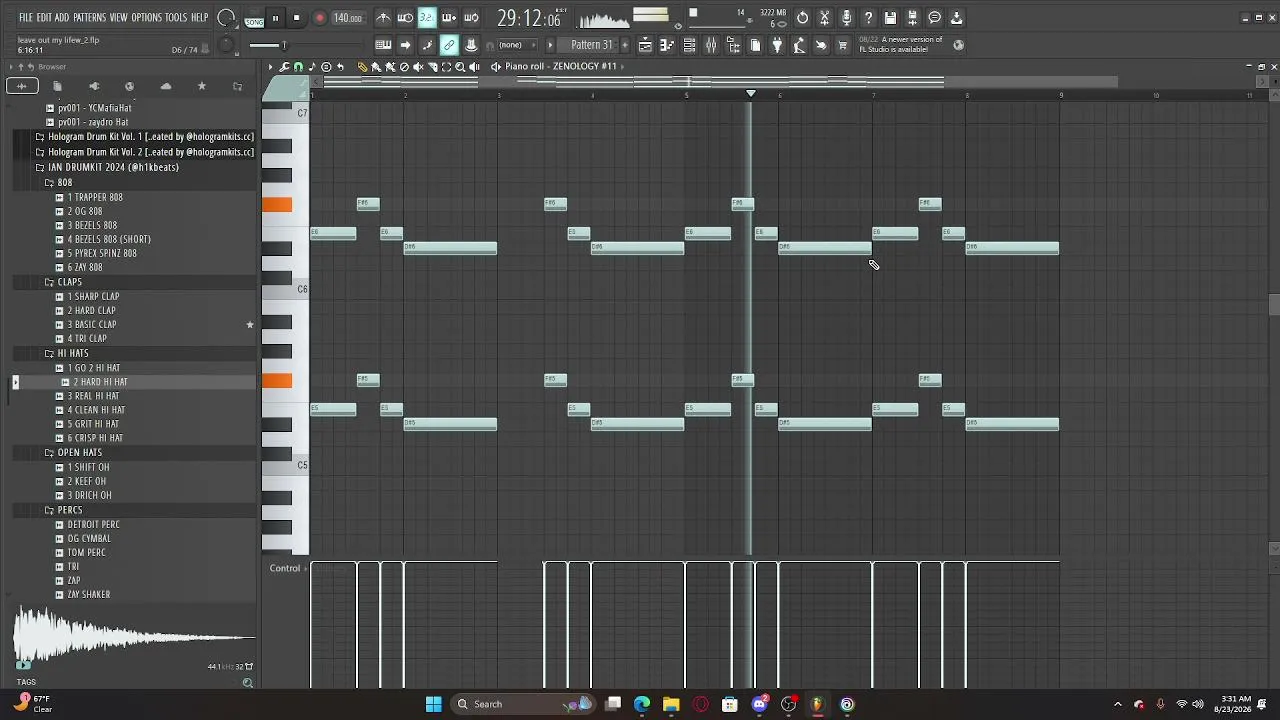Image resolution: width=1280 pixels, height=720 pixels.
Task: Toggle the 3-2-1 countdown before recording
Action: click(427, 18)
